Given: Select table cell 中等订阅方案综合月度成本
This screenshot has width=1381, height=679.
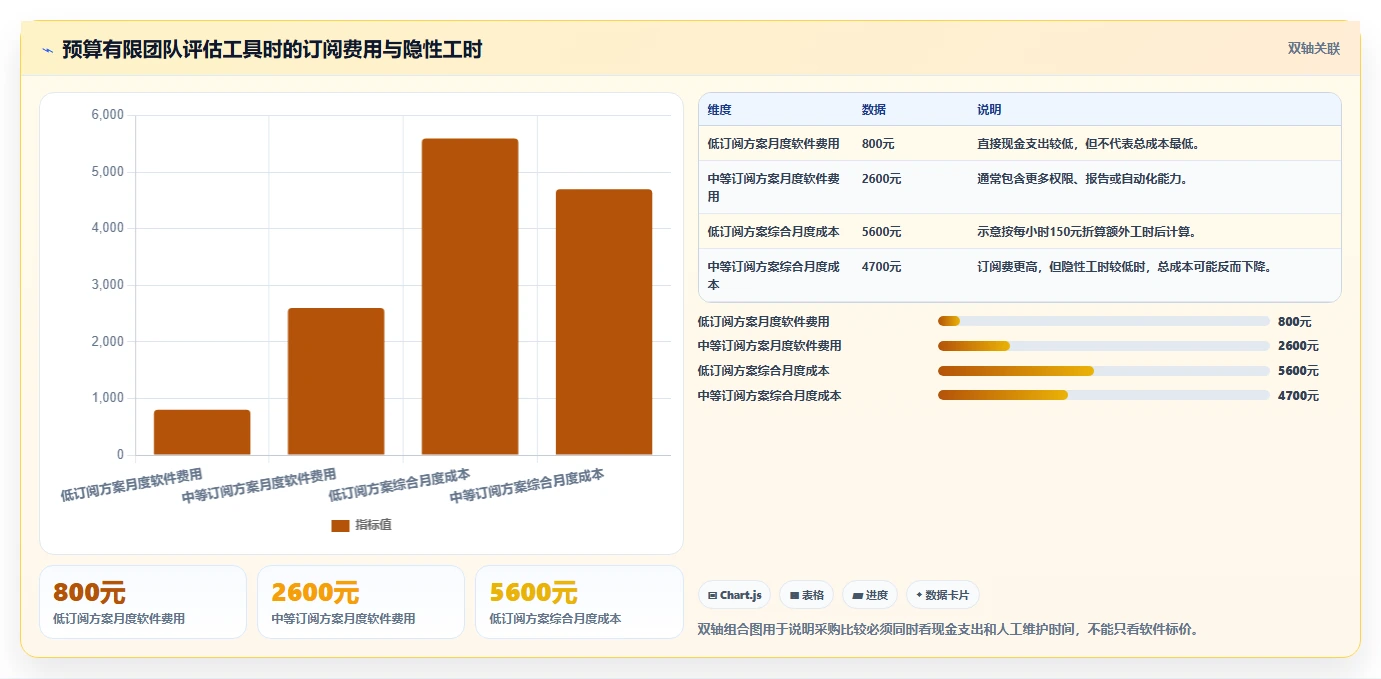Looking at the screenshot, I should pyautogui.click(x=773, y=276).
